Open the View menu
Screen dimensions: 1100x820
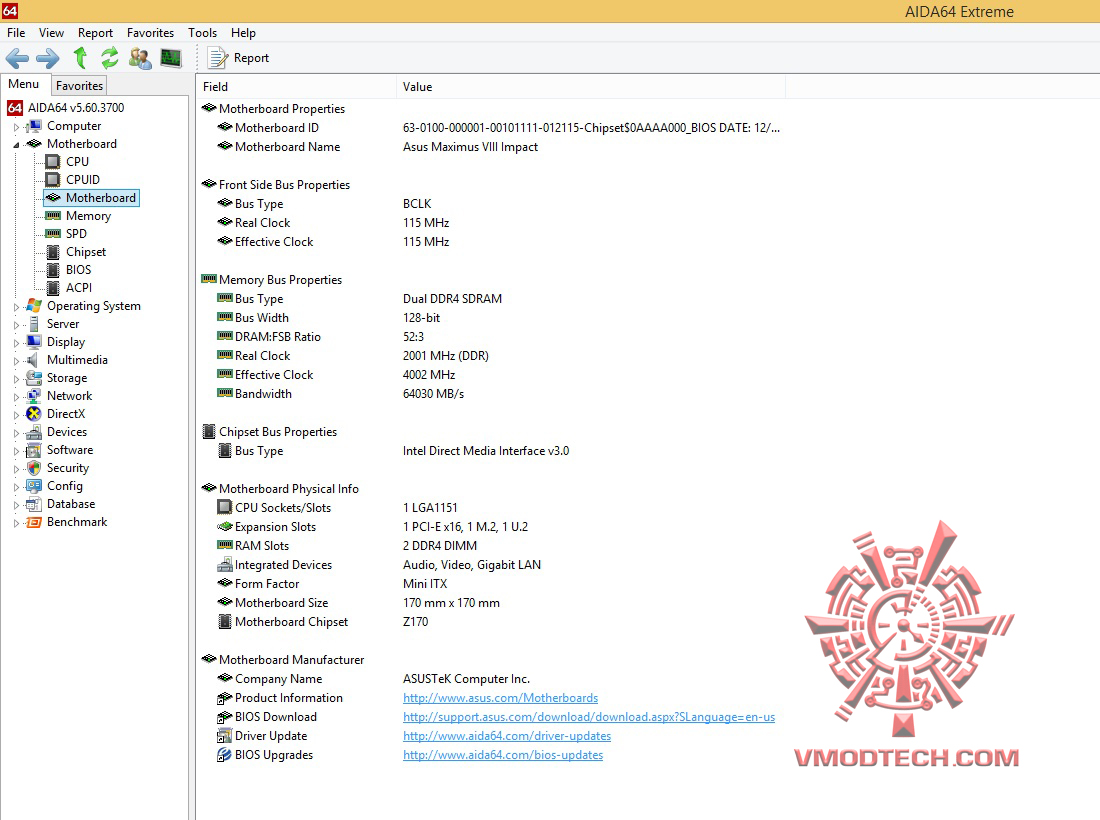(x=51, y=33)
